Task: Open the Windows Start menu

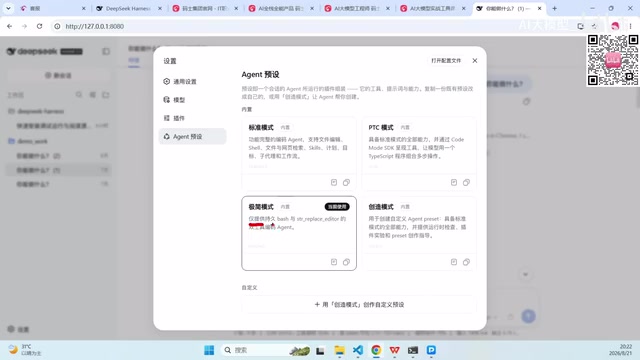Action: [209, 350]
